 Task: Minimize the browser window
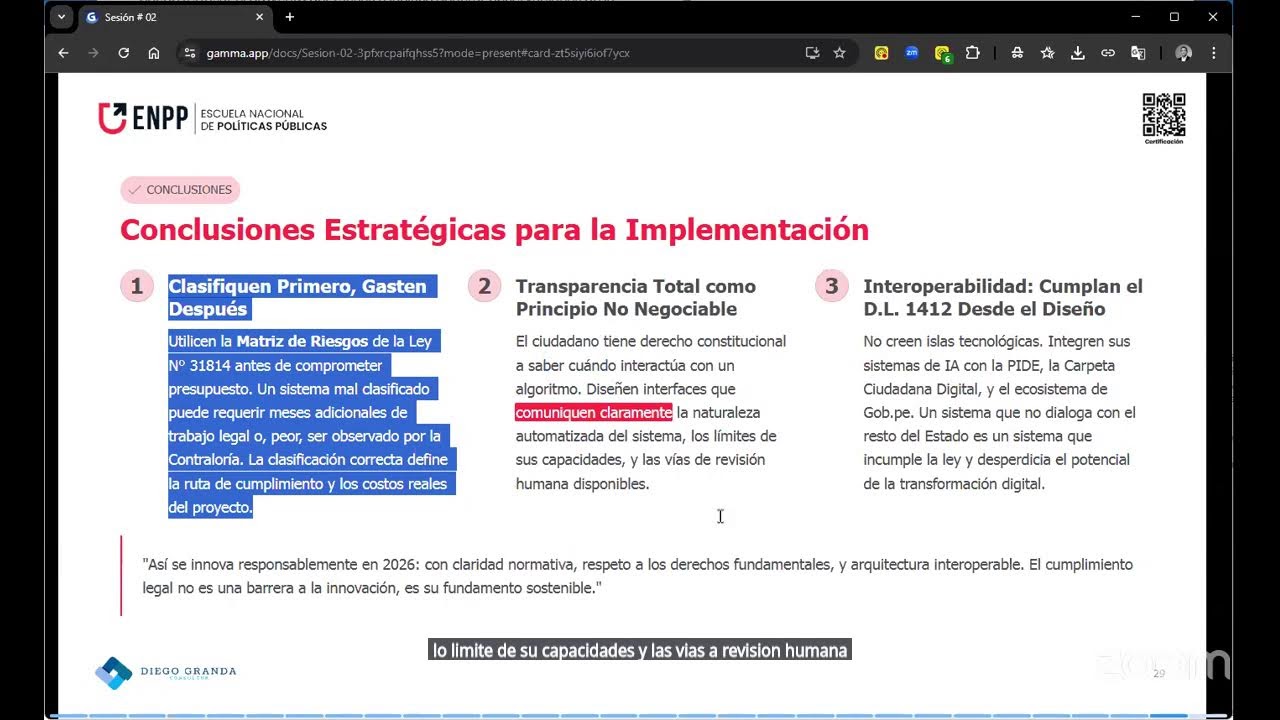(1136, 17)
